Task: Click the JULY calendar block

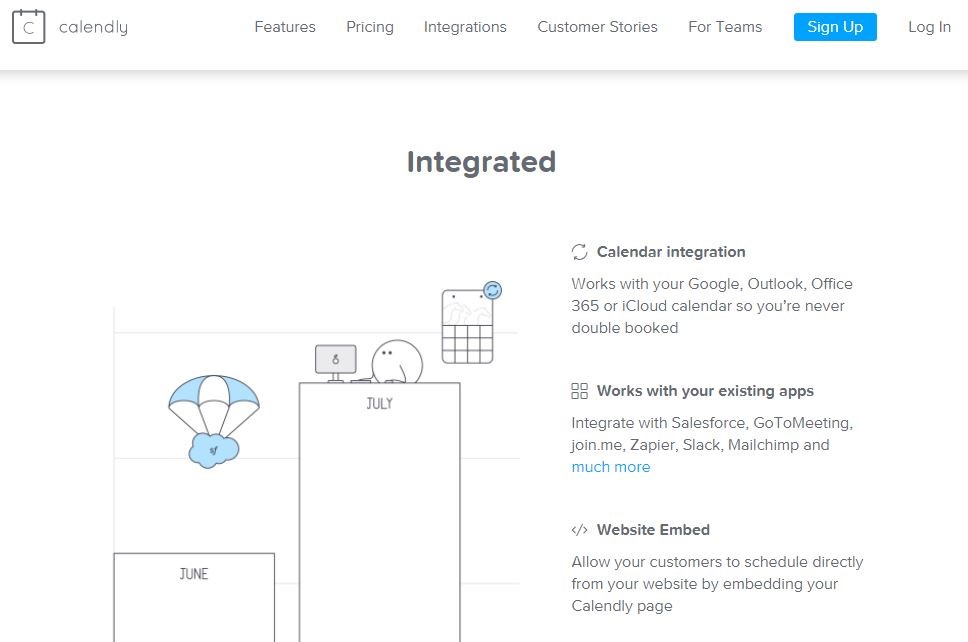Action: click(x=379, y=500)
